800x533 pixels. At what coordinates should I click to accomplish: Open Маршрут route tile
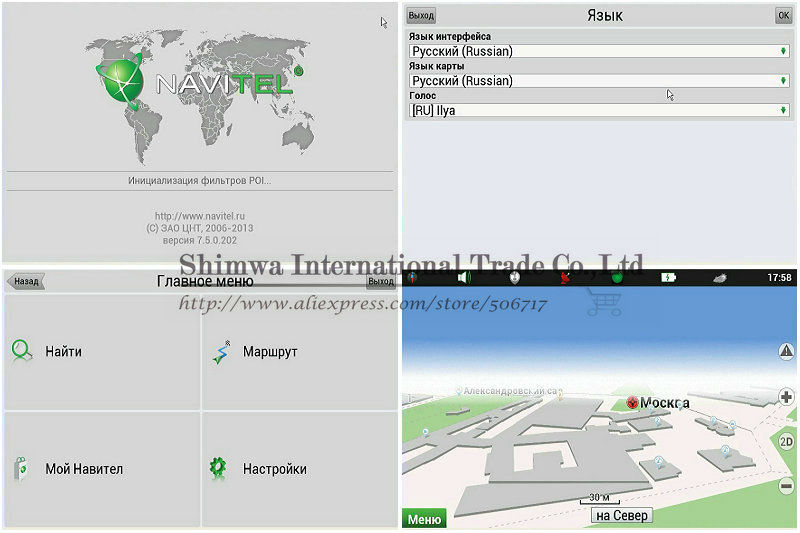click(299, 352)
